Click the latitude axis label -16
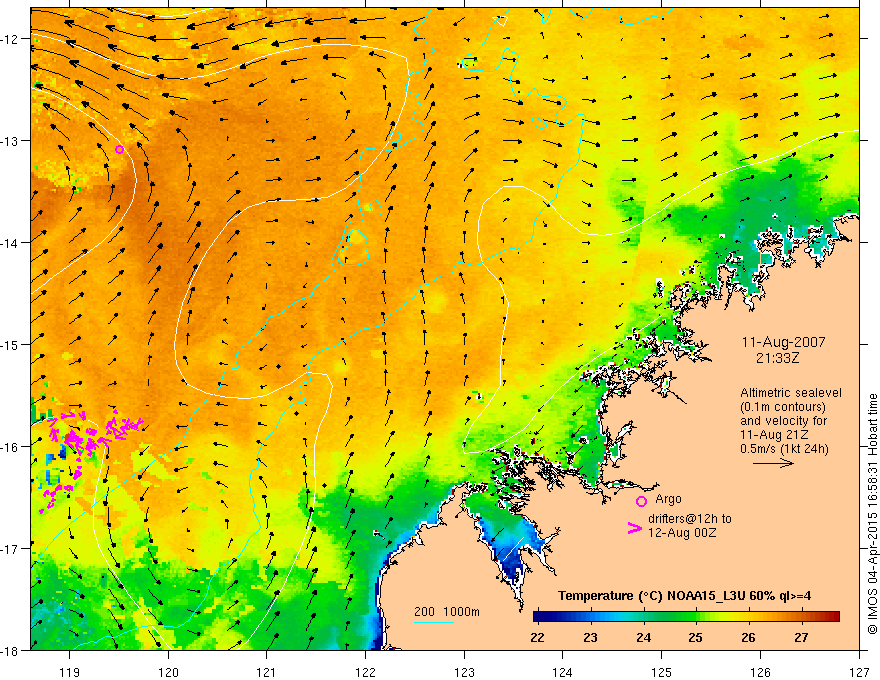Image resolution: width=880 pixels, height=680 pixels. 9,447
